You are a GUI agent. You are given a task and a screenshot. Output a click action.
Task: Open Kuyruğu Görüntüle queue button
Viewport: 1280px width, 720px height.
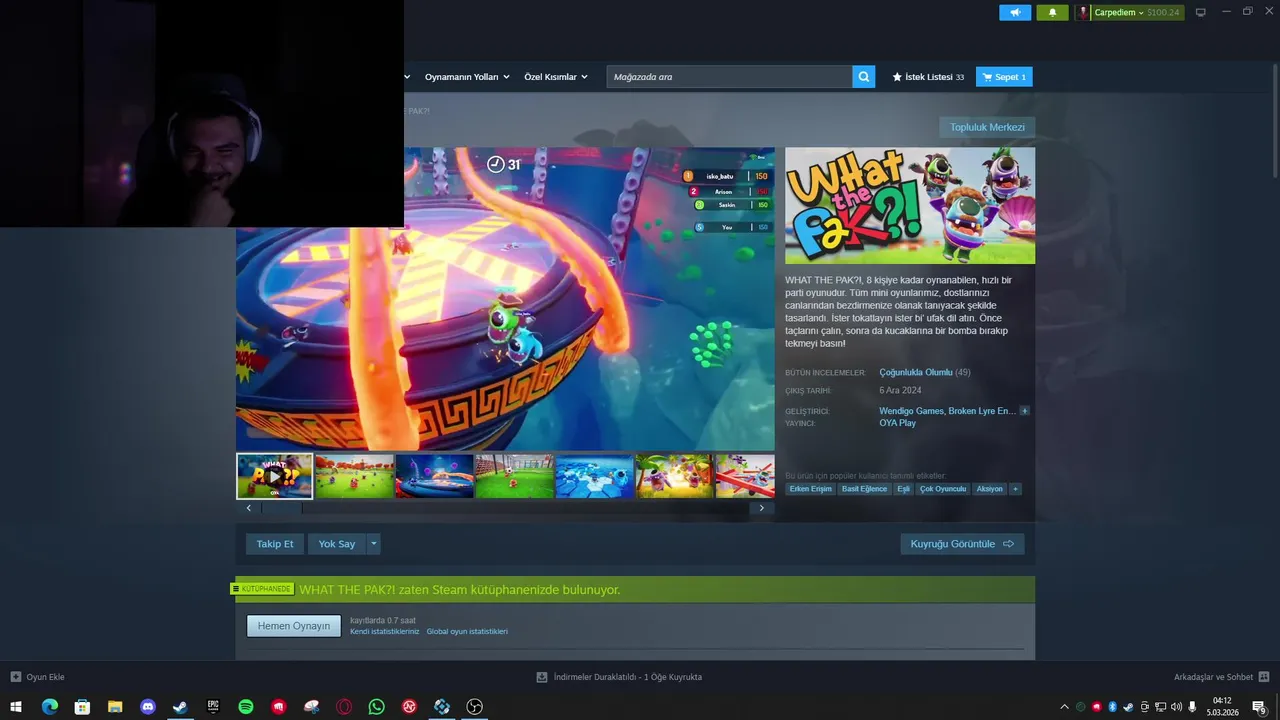(962, 544)
